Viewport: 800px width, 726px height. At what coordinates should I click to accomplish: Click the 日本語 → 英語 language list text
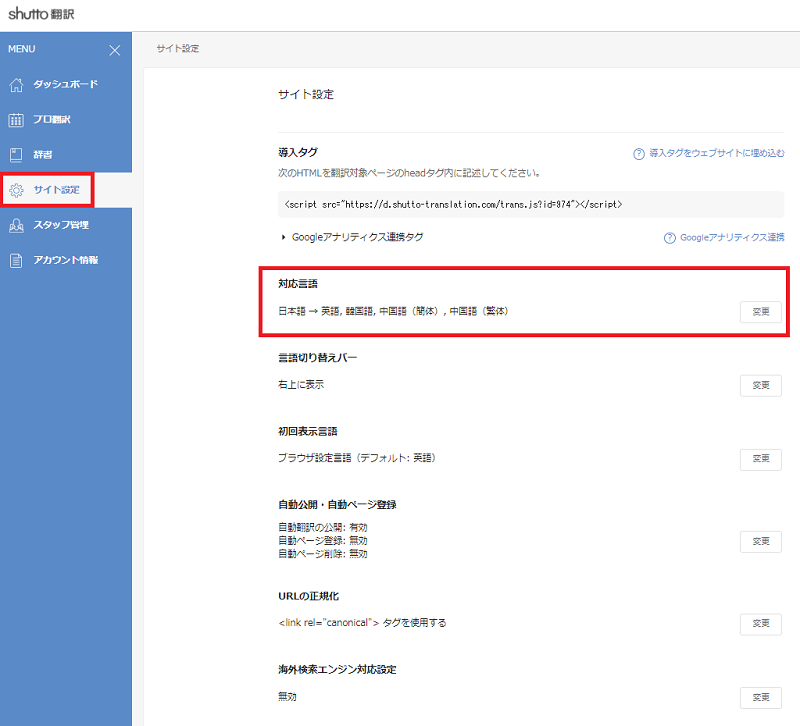pyautogui.click(x=393, y=311)
